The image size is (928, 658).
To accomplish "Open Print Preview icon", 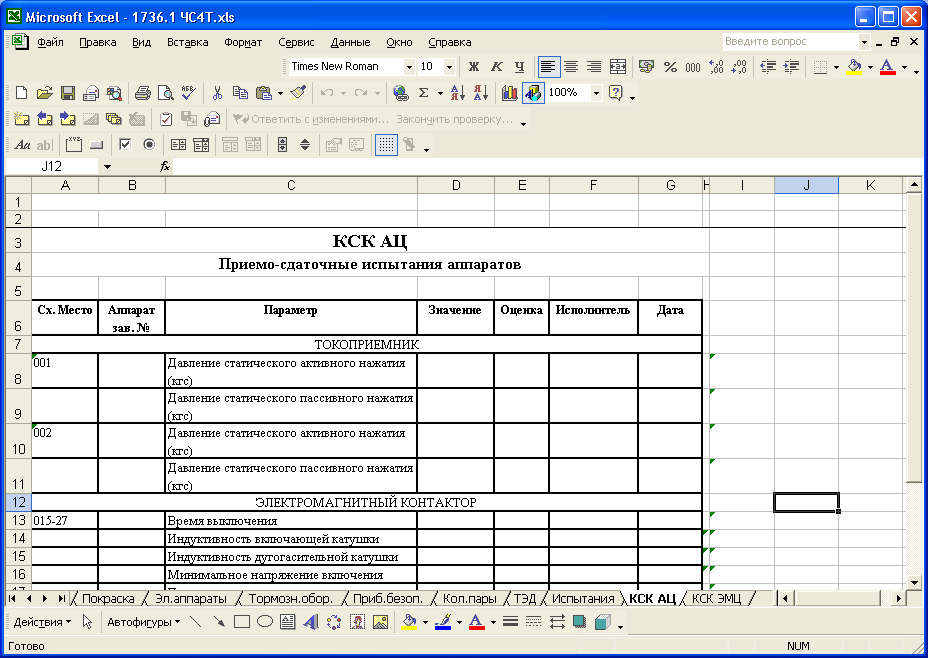I will (165, 93).
